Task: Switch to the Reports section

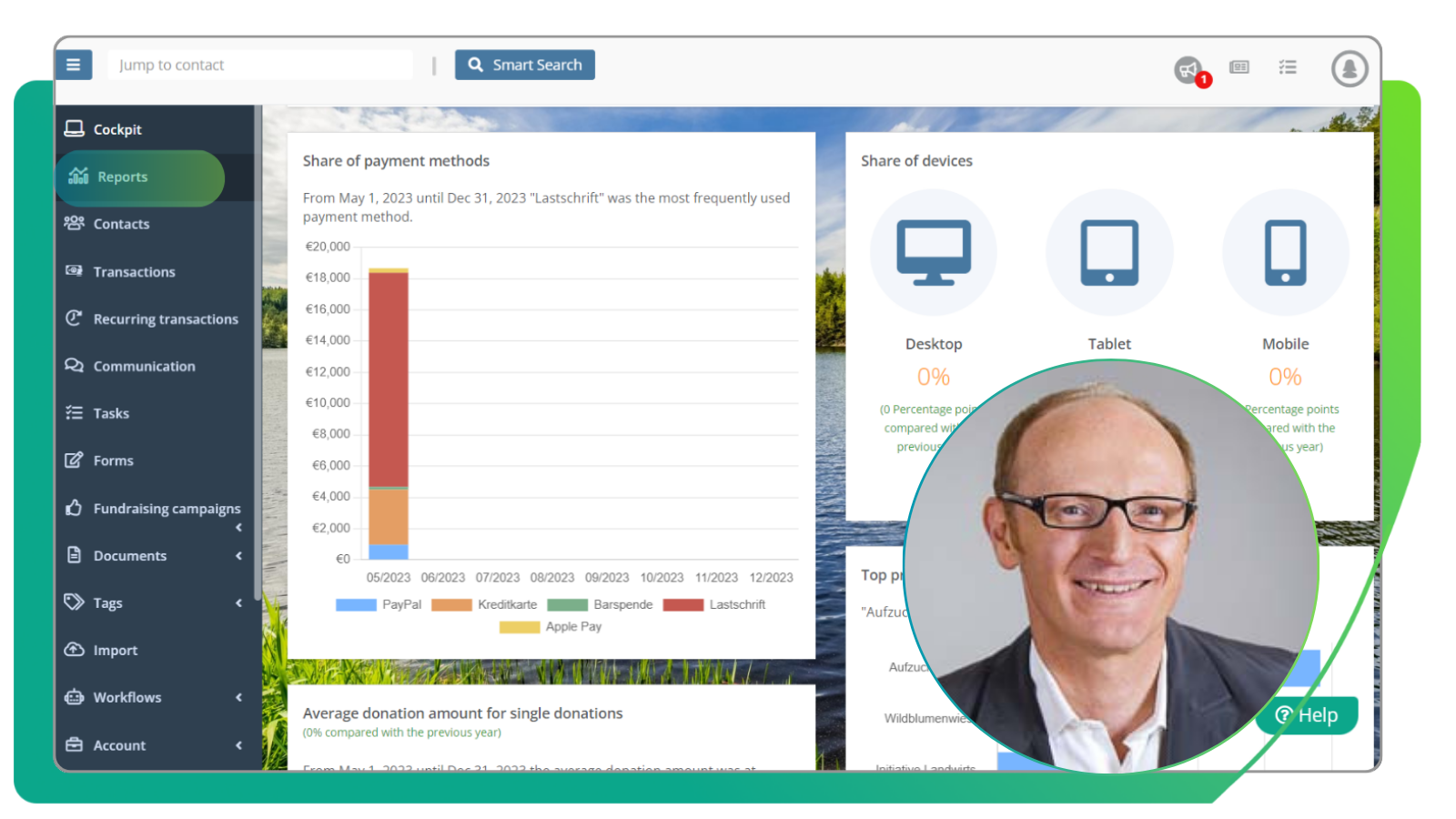Action: pyautogui.click(x=123, y=177)
